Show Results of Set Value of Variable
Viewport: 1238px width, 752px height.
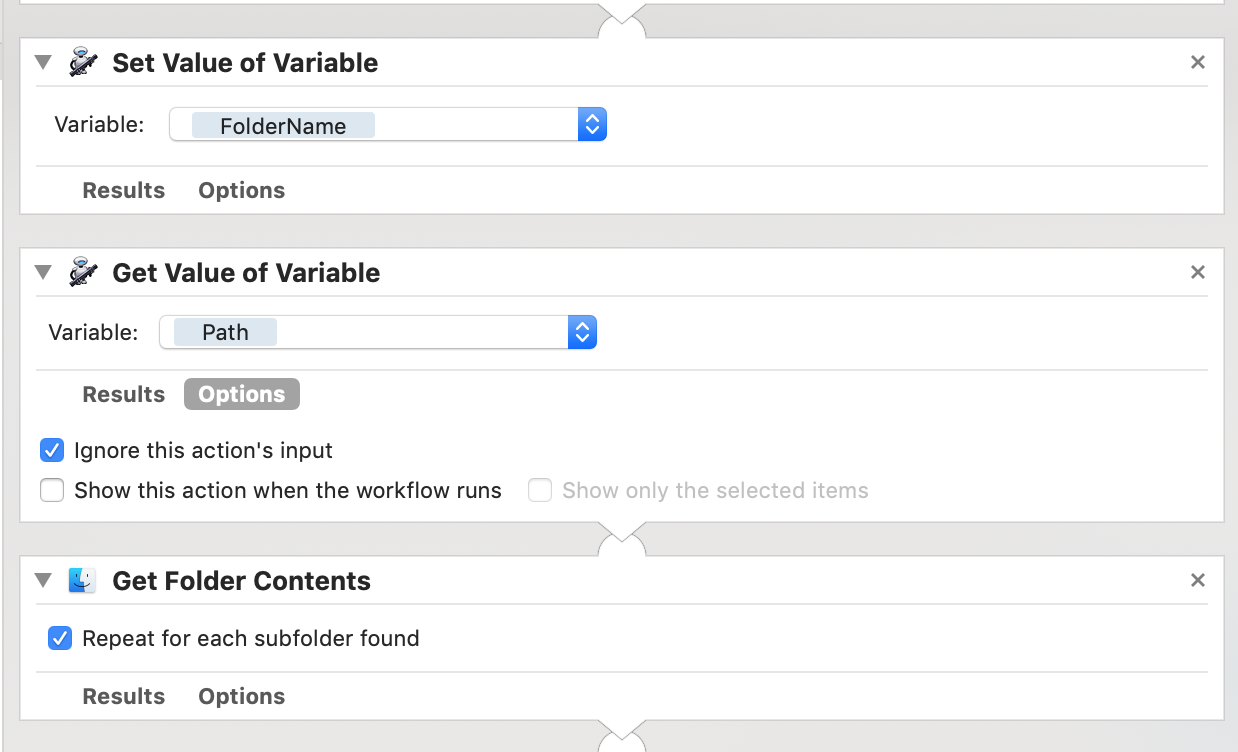(124, 190)
